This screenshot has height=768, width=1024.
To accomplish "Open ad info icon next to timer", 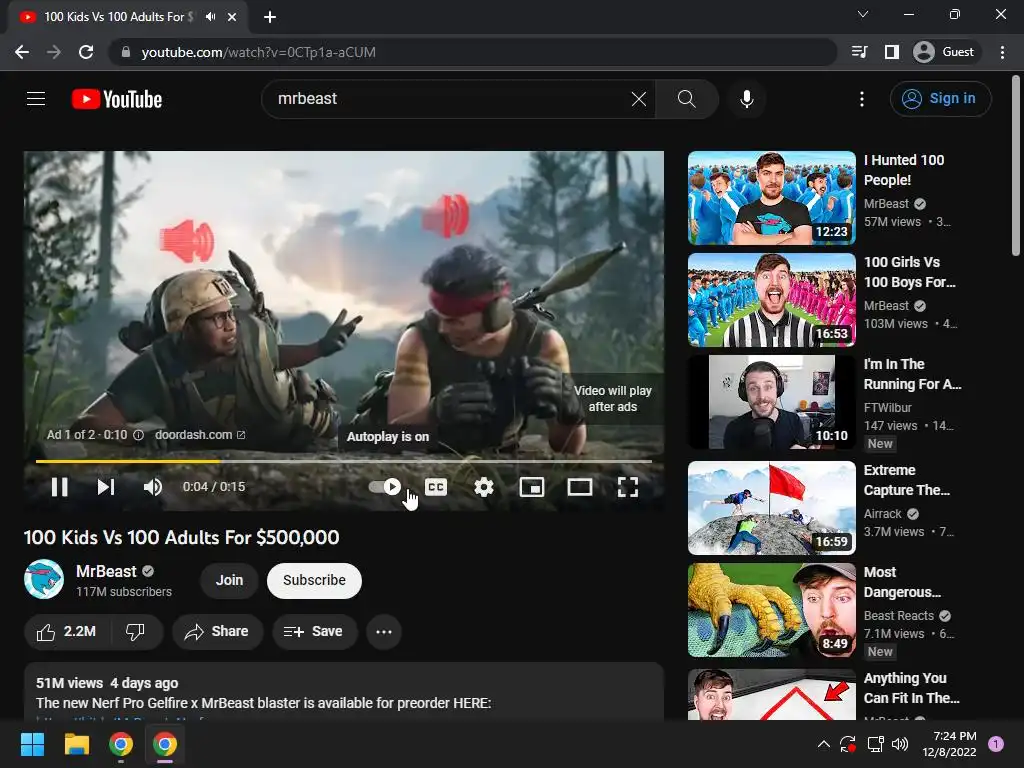I will coord(138,435).
